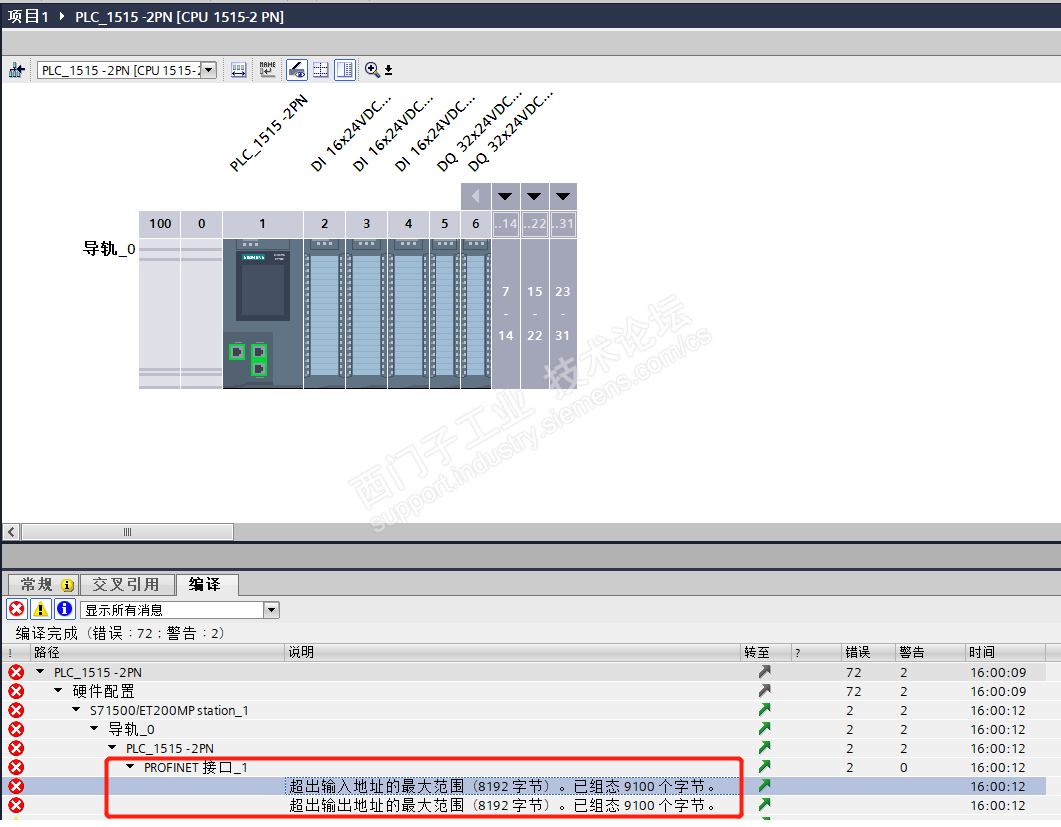Click the horizontal scrollbar thumb
This screenshot has height=827, width=1061.
pyautogui.click(x=127, y=532)
